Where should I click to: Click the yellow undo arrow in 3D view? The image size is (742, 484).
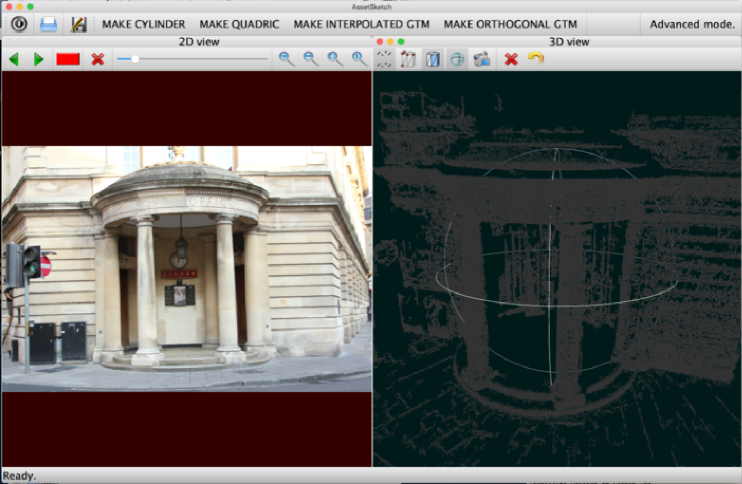point(536,58)
